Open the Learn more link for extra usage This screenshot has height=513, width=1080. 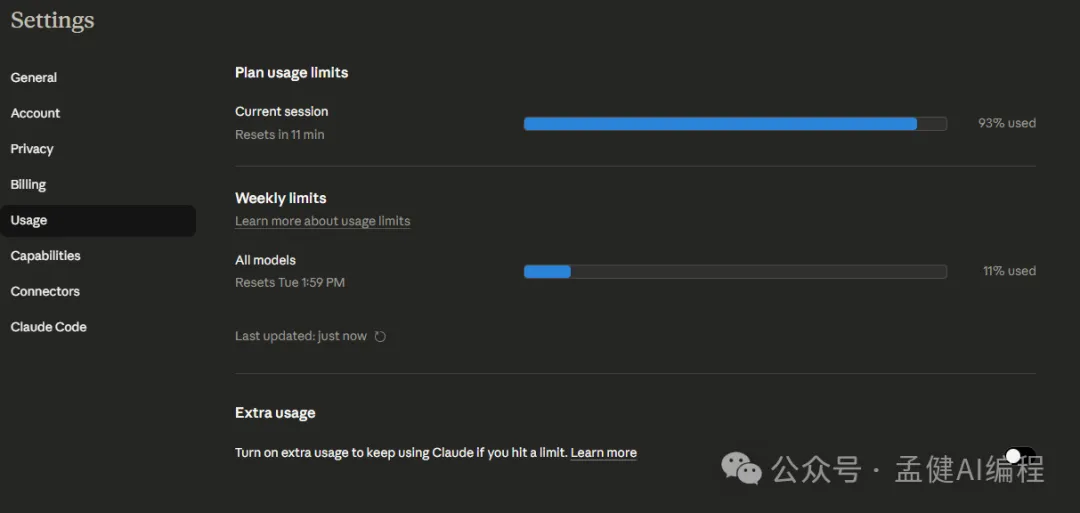[x=603, y=453]
